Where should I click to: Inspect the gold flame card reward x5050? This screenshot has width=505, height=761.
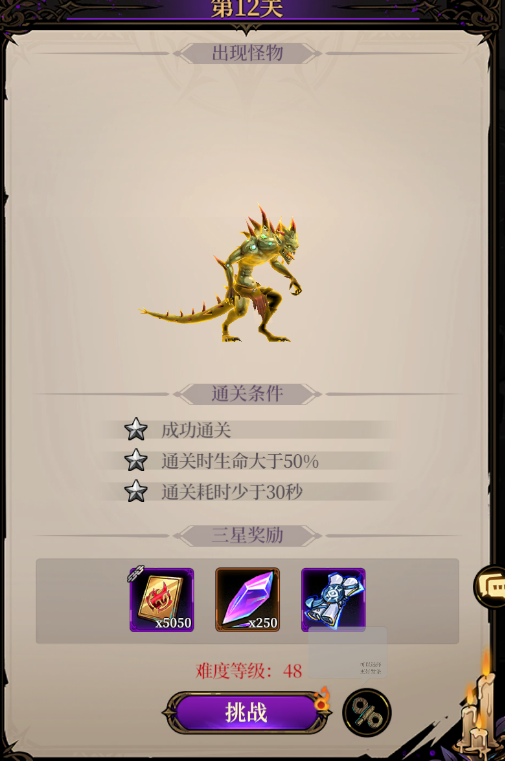point(162,600)
